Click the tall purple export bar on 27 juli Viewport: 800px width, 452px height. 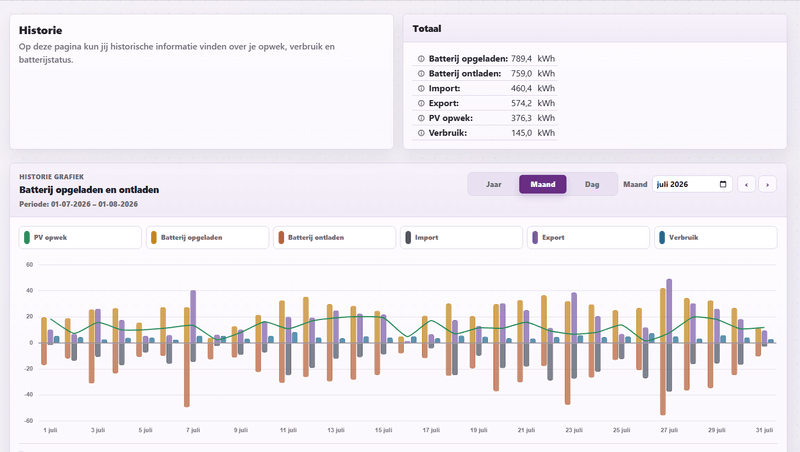(x=669, y=311)
